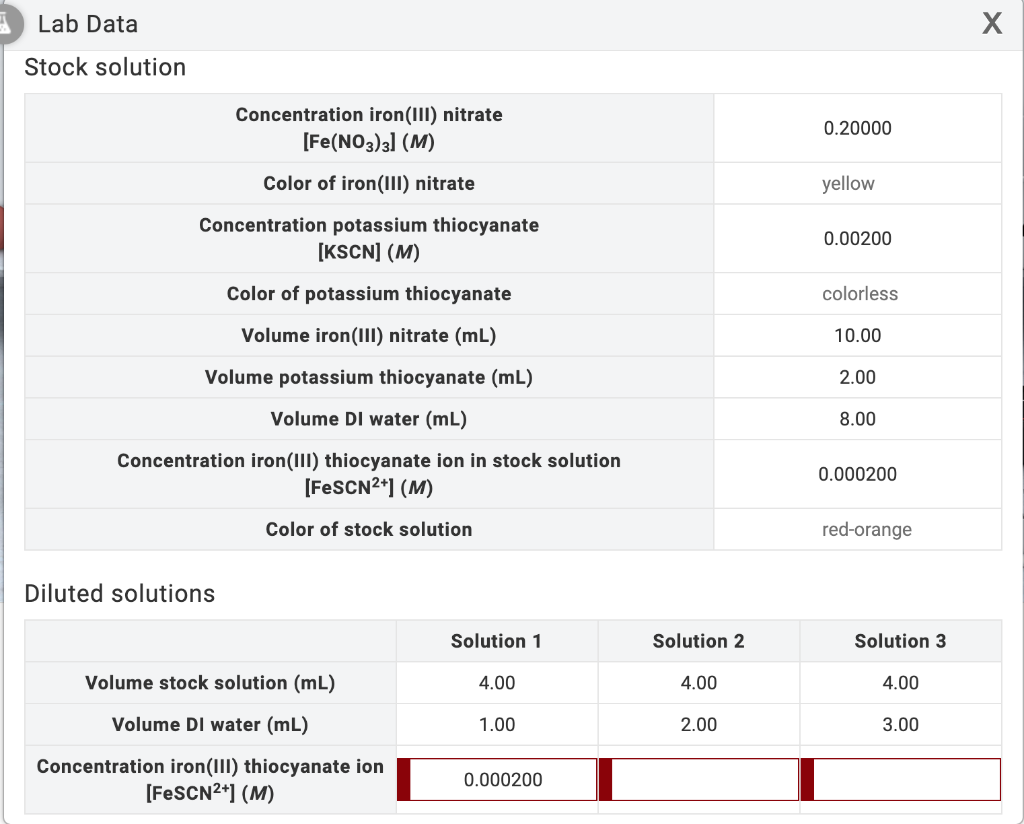The image size is (1024, 824).
Task: Click 'Concentration potassium thiocyanate' label
Action: pos(369,225)
